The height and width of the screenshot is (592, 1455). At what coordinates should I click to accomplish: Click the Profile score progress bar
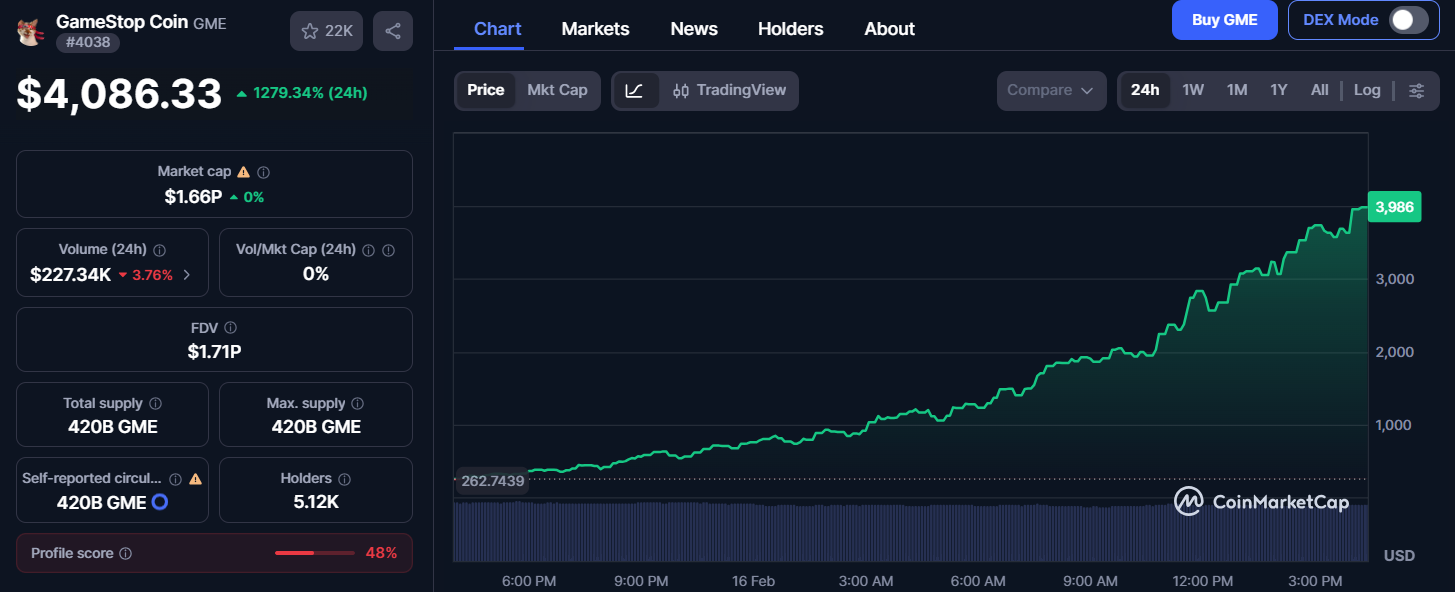click(315, 553)
